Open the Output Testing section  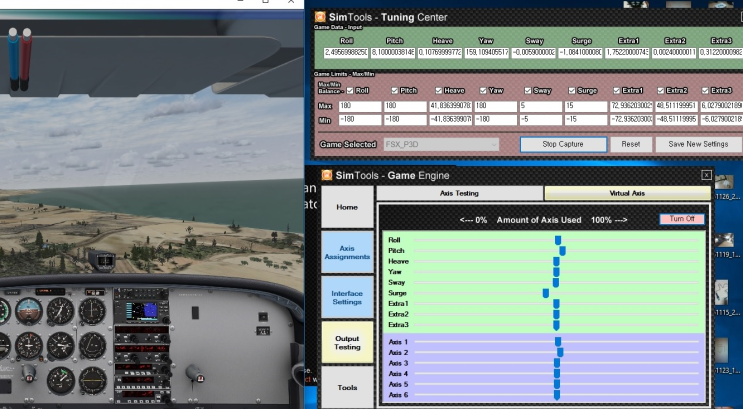(x=347, y=343)
